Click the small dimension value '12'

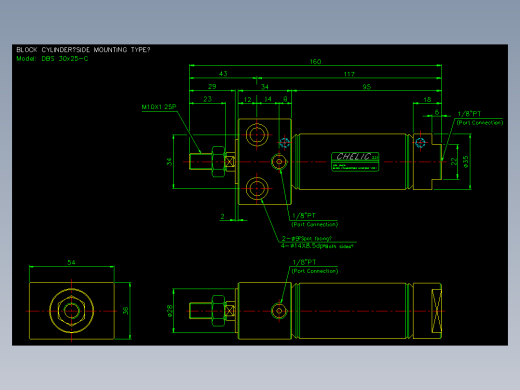coord(247,99)
